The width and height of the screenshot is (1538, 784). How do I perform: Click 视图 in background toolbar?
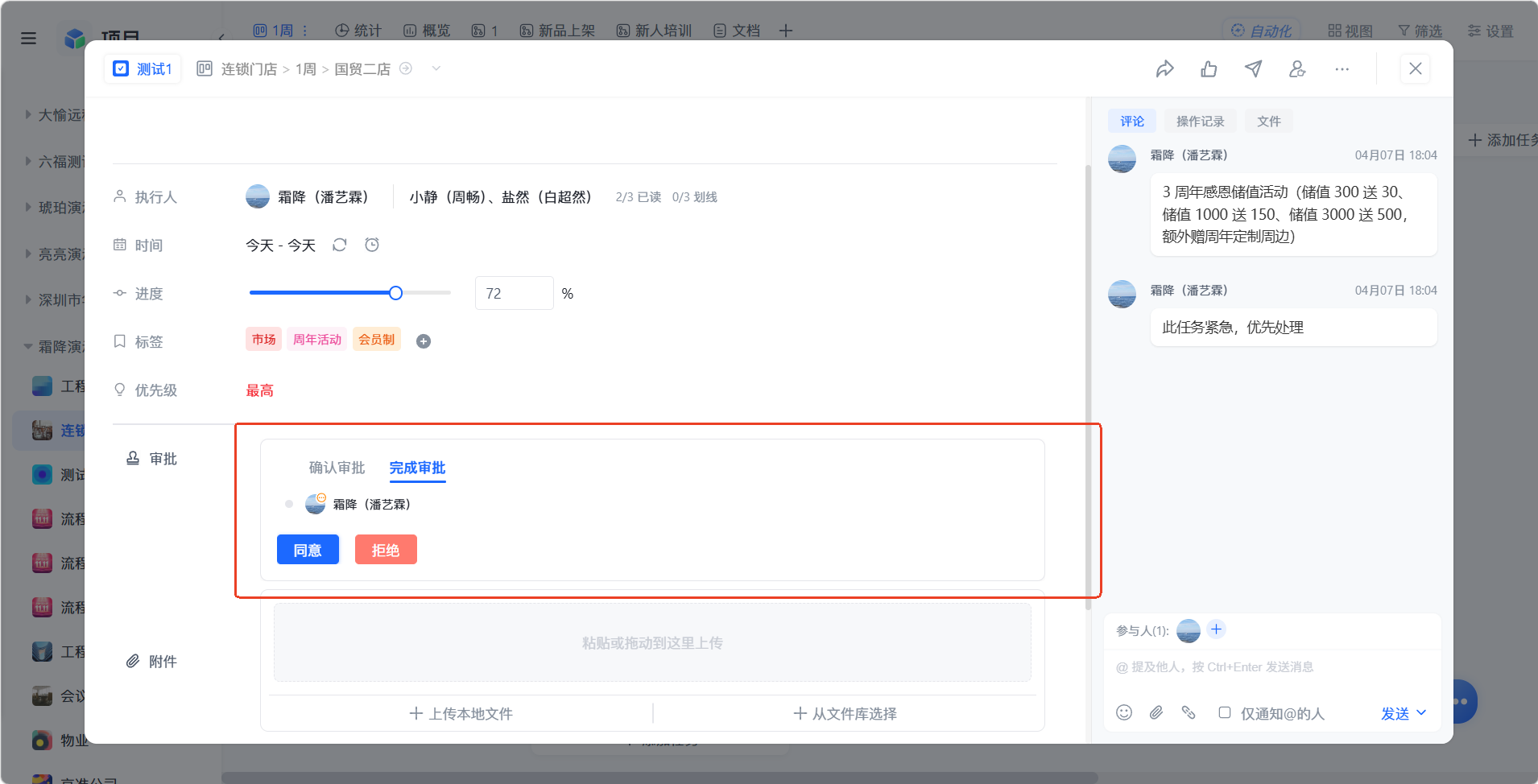(1350, 31)
